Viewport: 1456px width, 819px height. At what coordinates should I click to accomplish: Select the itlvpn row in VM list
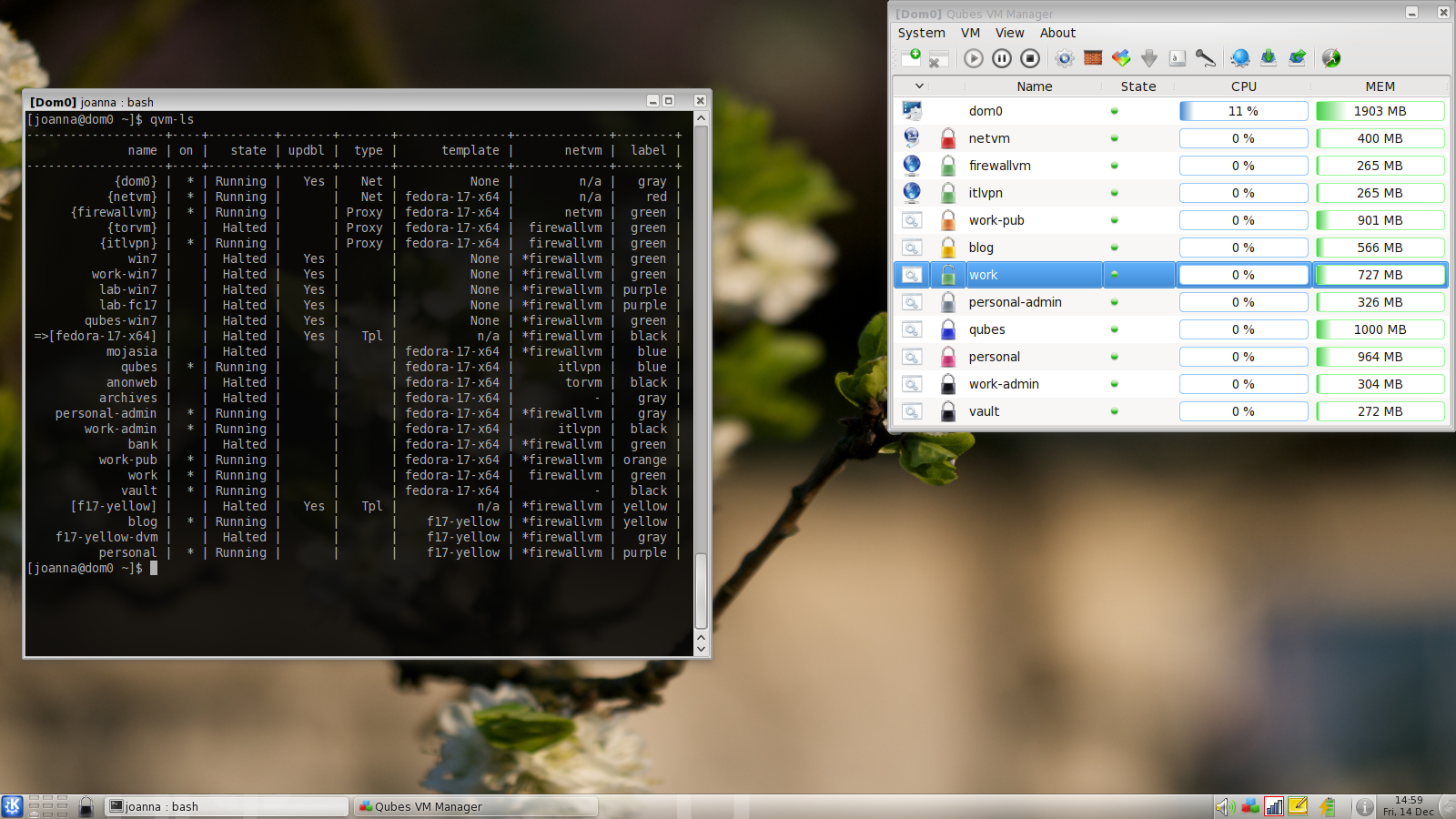[1171, 193]
